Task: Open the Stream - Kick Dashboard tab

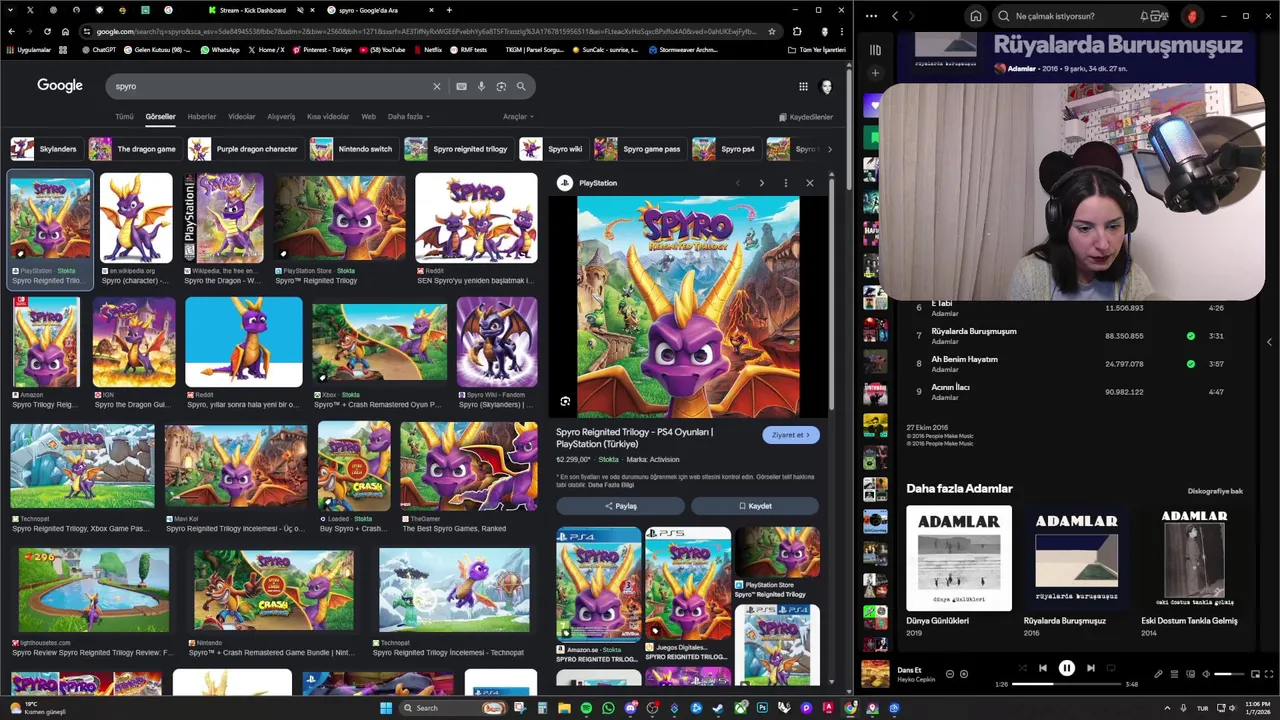Action: point(251,10)
